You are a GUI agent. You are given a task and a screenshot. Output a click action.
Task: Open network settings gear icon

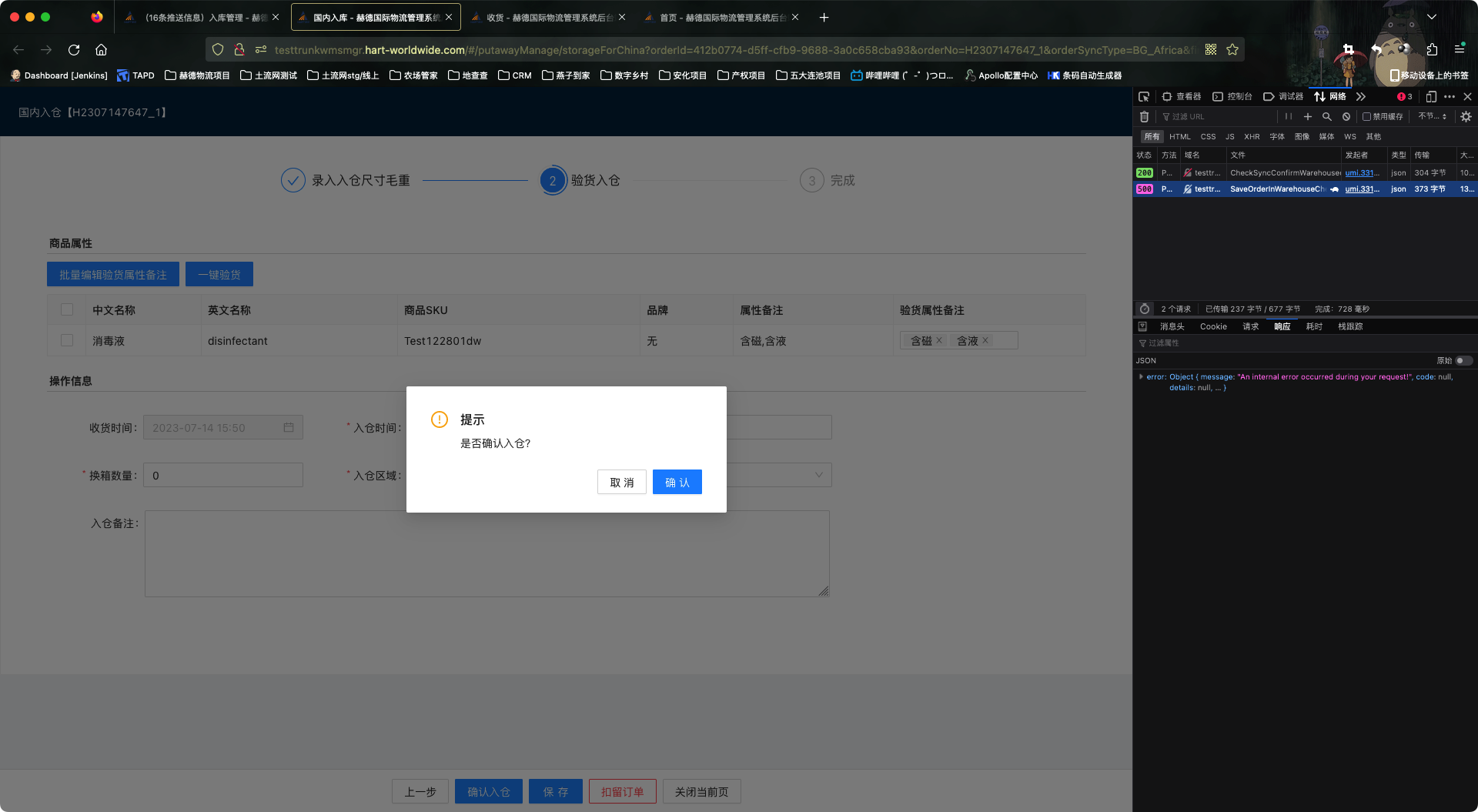[1466, 116]
